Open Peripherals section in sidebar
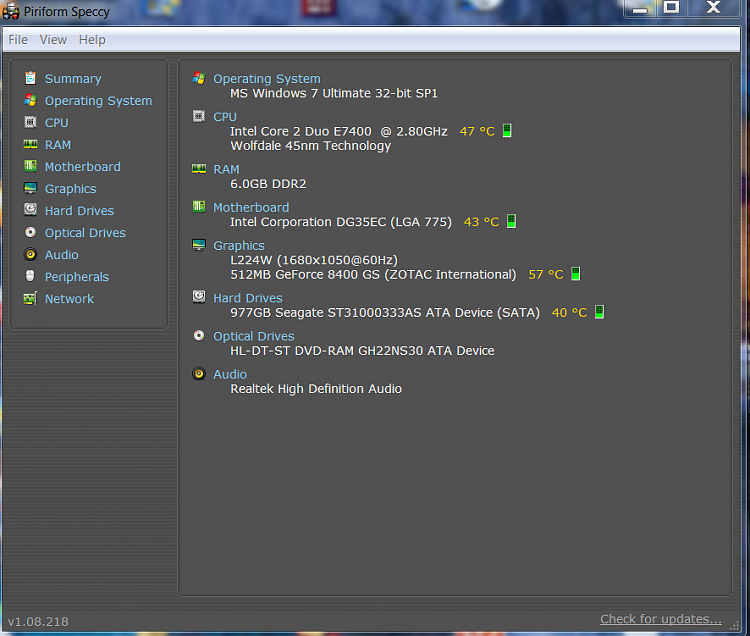Screen dimensions: 750x636 click(77, 277)
